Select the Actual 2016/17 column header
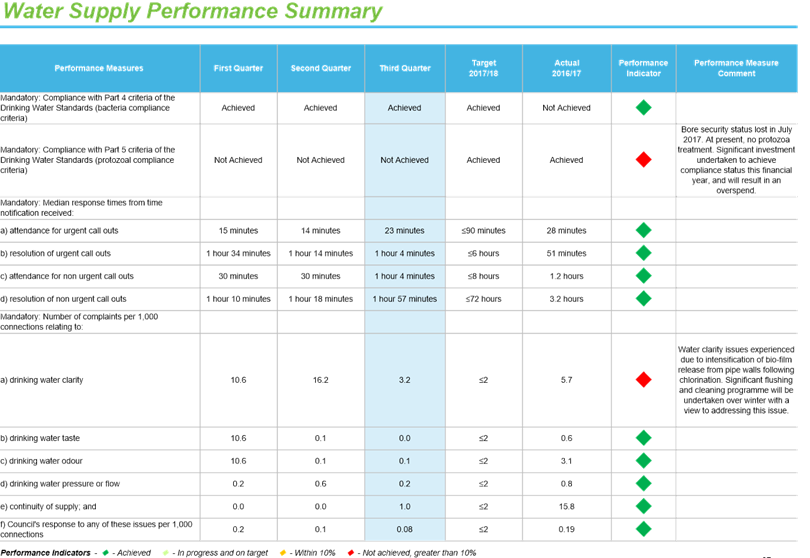The width and height of the screenshot is (810, 558). point(567,68)
